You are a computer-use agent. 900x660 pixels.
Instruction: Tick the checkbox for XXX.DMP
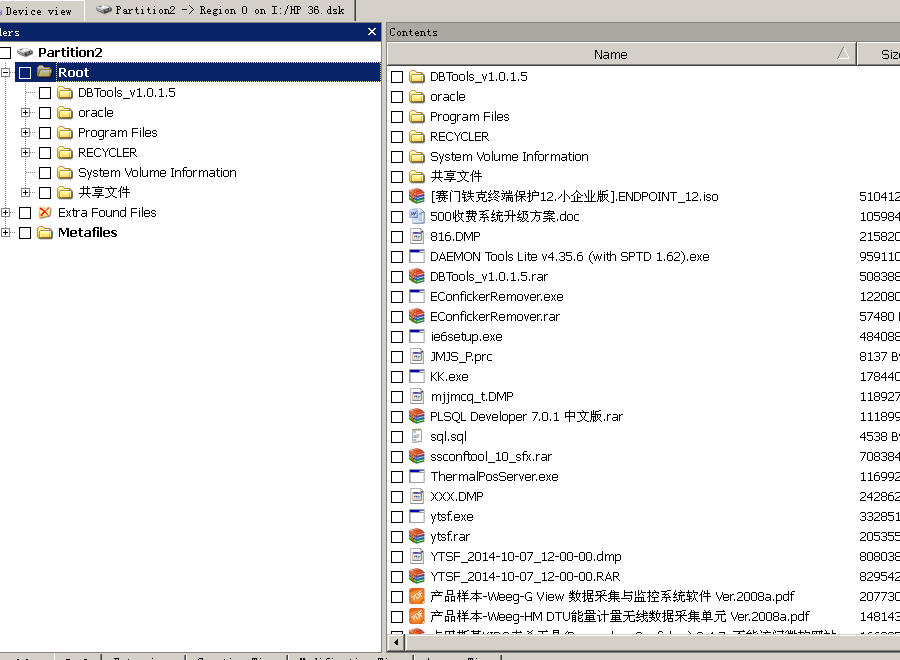[397, 497]
